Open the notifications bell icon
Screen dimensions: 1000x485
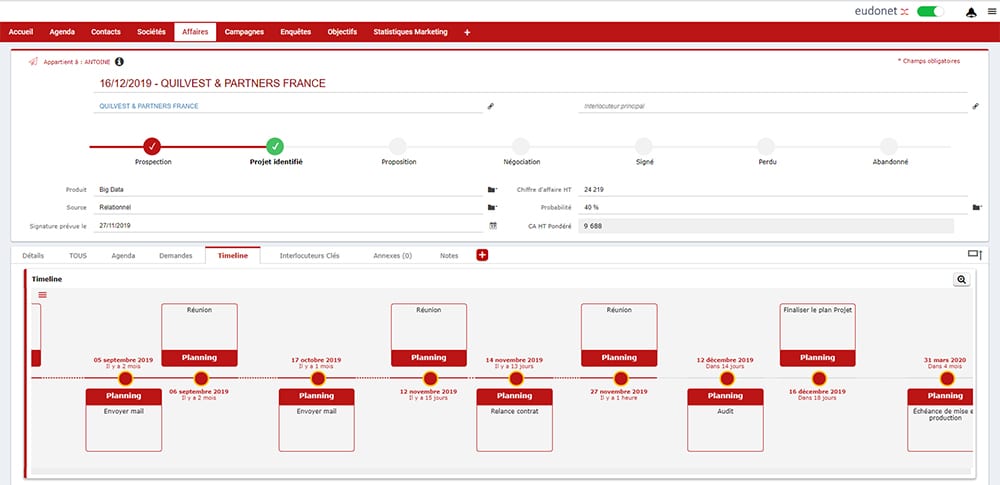coord(971,12)
